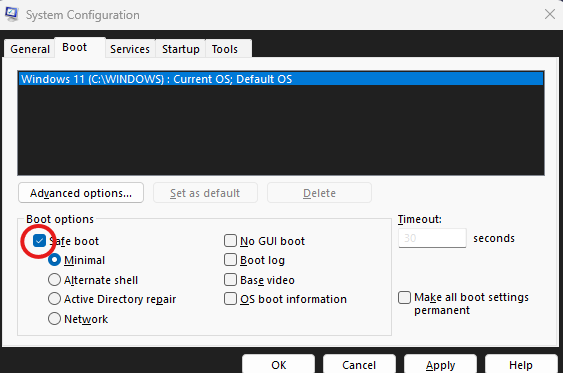Select the Boot tab

[x=80, y=47]
